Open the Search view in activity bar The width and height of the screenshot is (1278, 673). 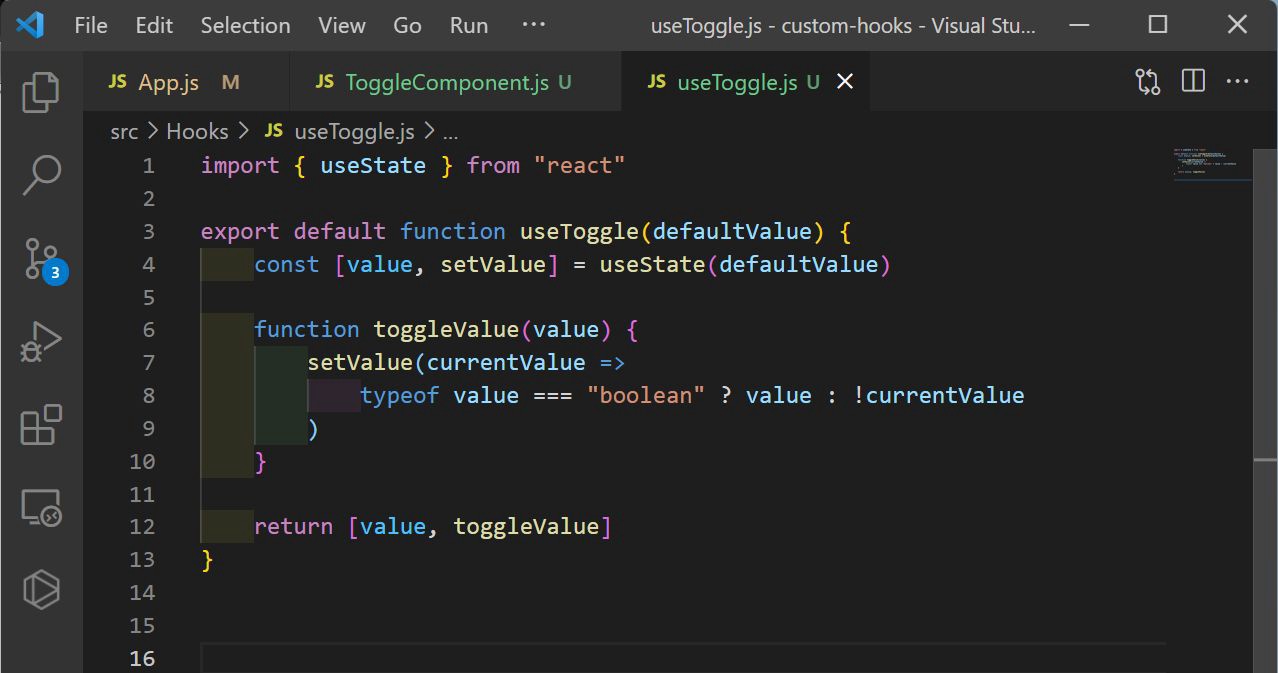(x=41, y=175)
